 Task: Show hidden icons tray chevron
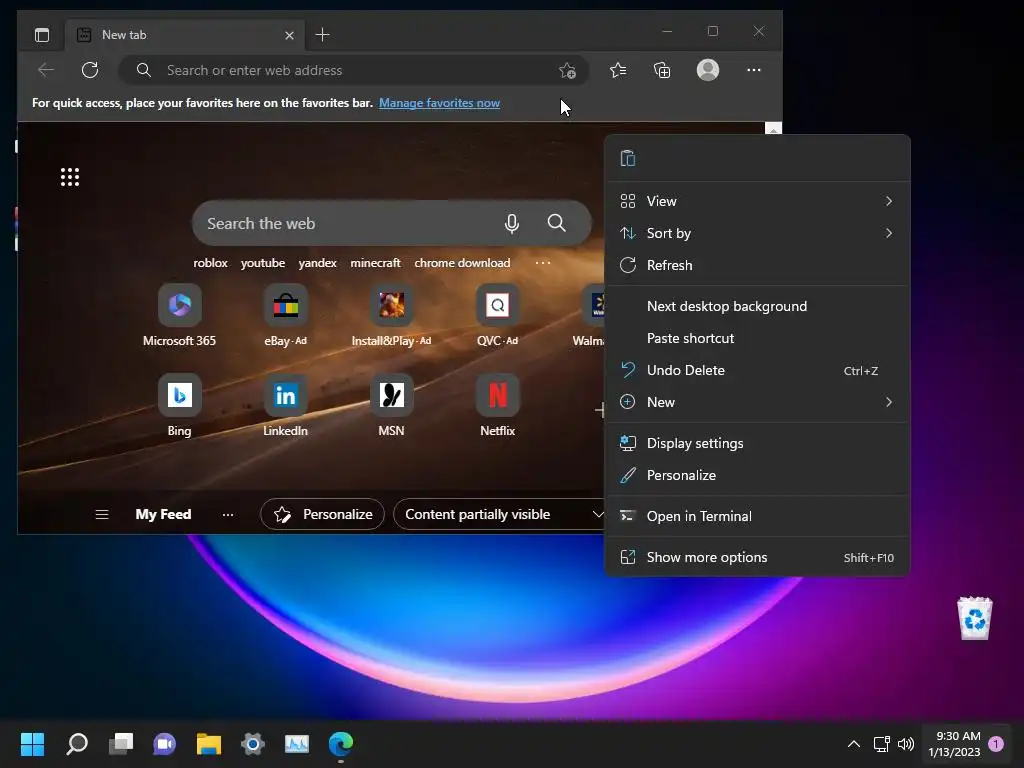[854, 744]
